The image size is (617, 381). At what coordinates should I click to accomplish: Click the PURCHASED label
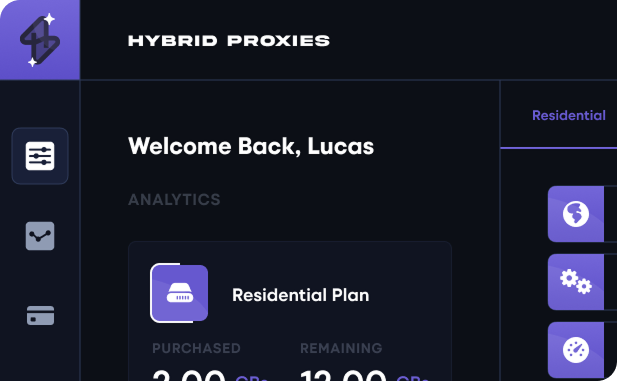coord(196,348)
